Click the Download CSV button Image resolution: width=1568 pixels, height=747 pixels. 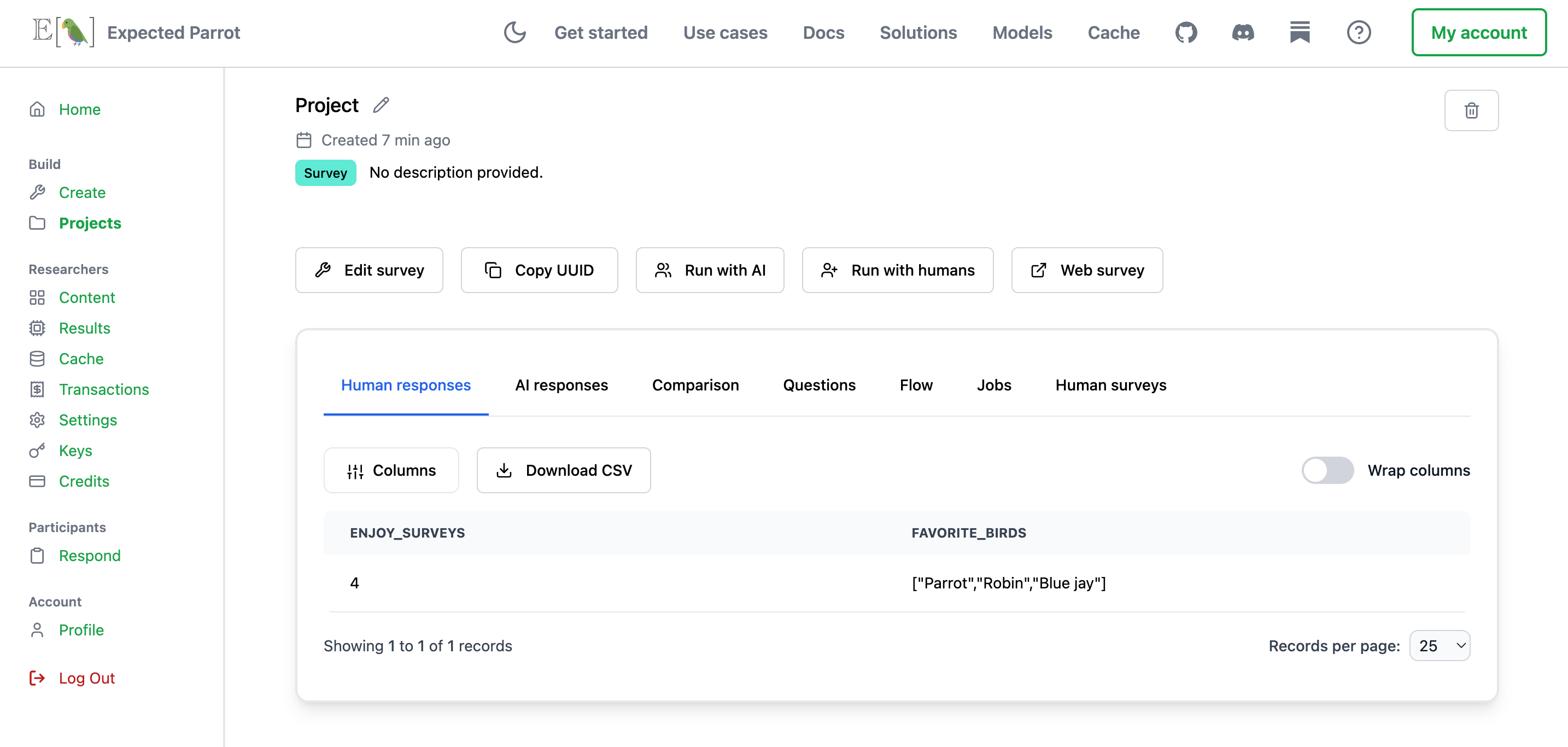pyautogui.click(x=563, y=470)
